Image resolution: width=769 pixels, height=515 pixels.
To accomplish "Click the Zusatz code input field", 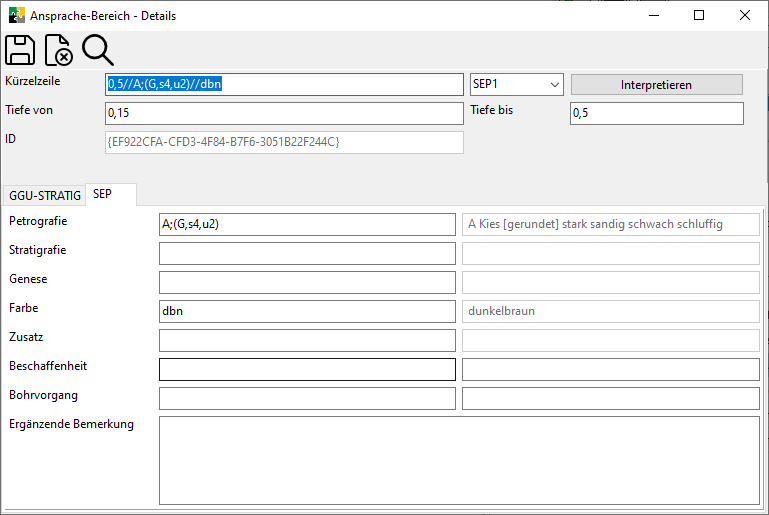I will pos(306,340).
